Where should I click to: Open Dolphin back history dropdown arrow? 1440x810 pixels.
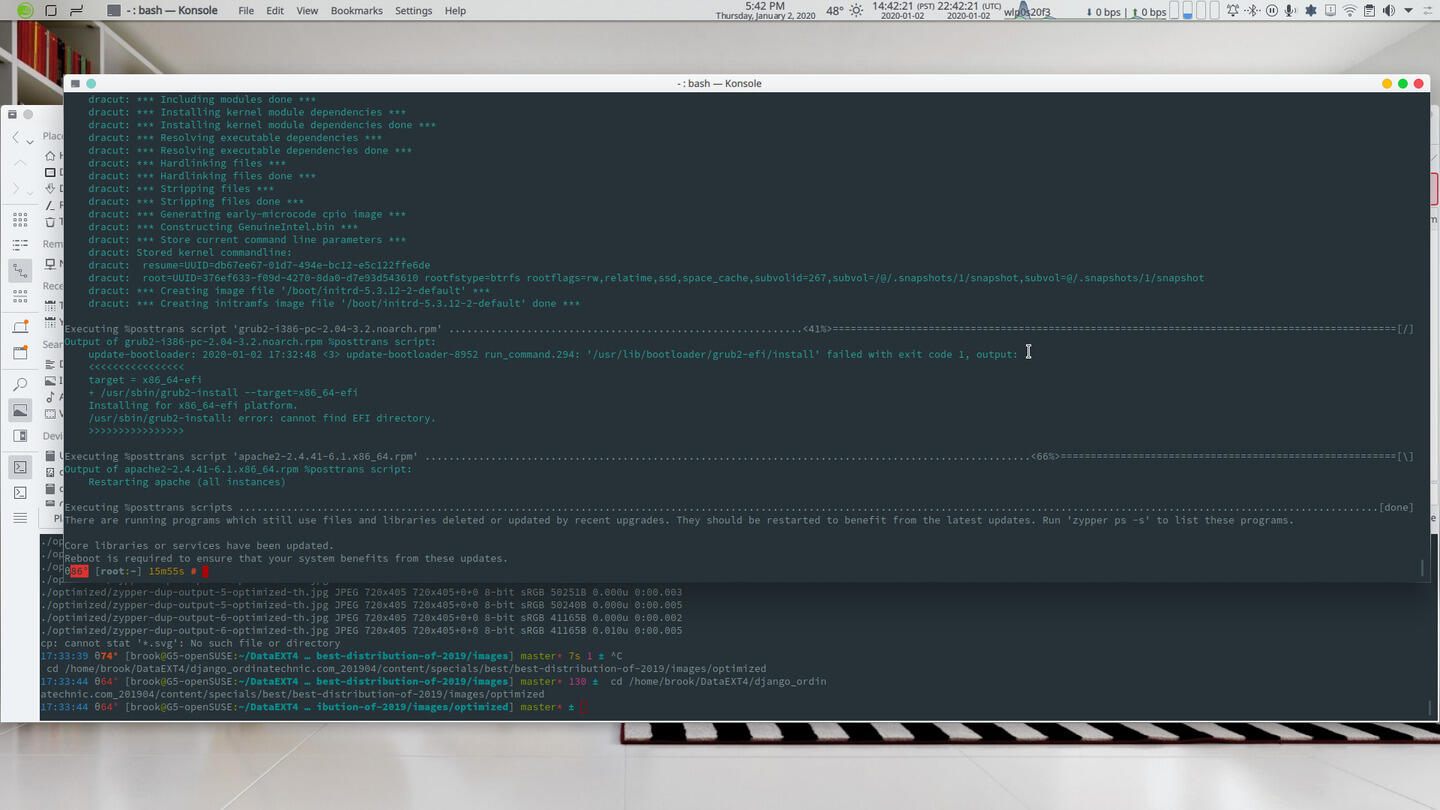[30, 141]
